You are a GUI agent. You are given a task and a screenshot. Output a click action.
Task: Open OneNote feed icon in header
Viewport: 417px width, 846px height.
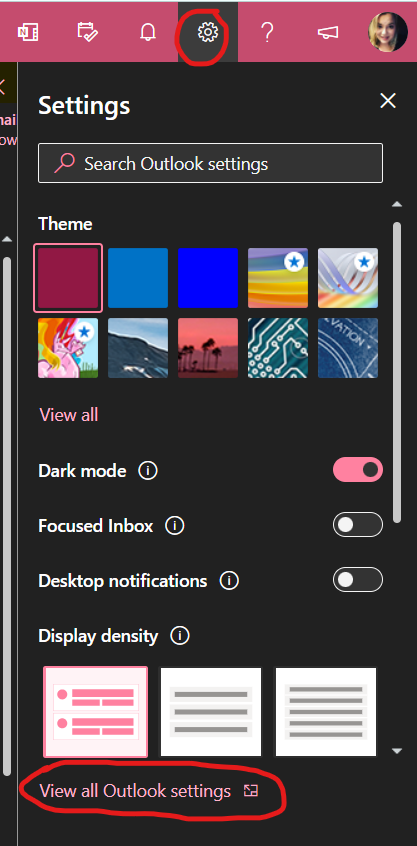28,32
